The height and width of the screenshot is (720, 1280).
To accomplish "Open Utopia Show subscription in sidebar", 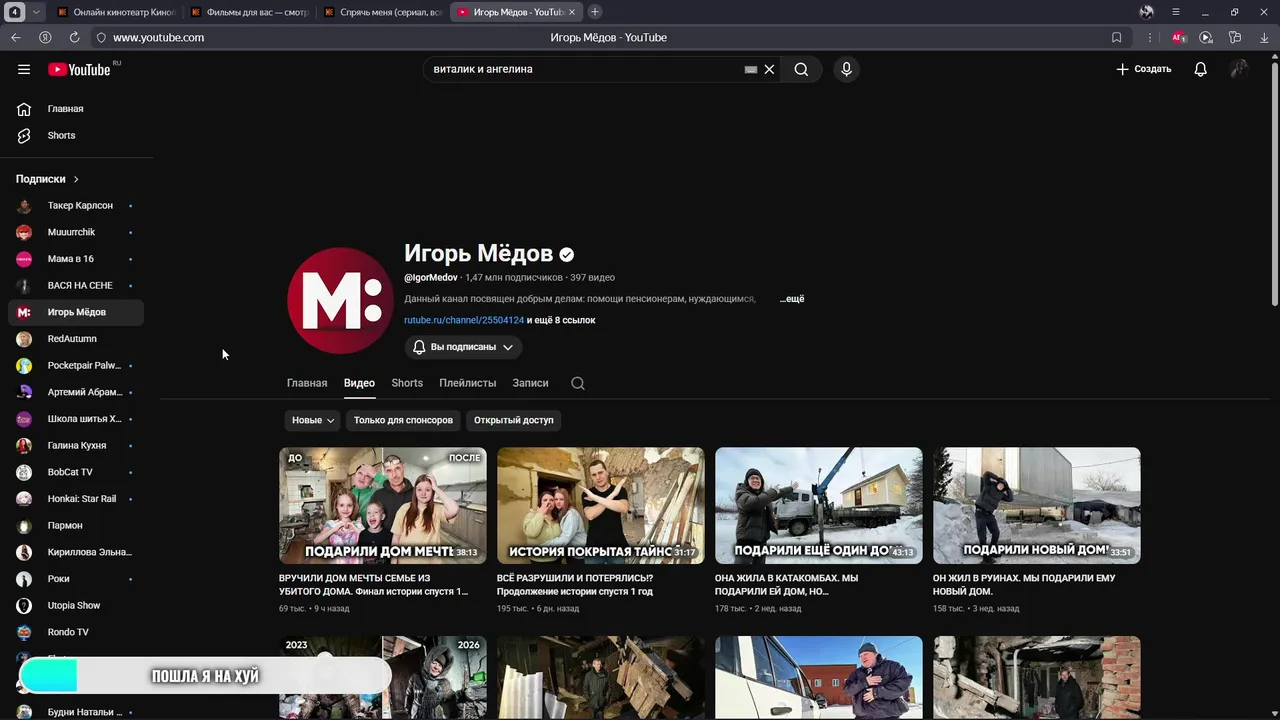I will pyautogui.click(x=76, y=605).
